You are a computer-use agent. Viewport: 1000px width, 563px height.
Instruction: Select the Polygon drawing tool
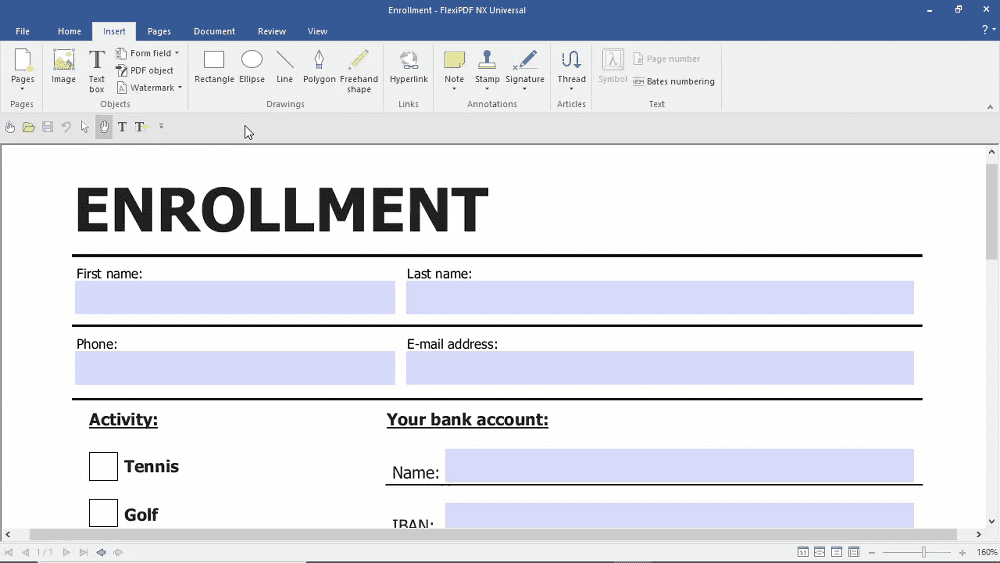click(319, 66)
